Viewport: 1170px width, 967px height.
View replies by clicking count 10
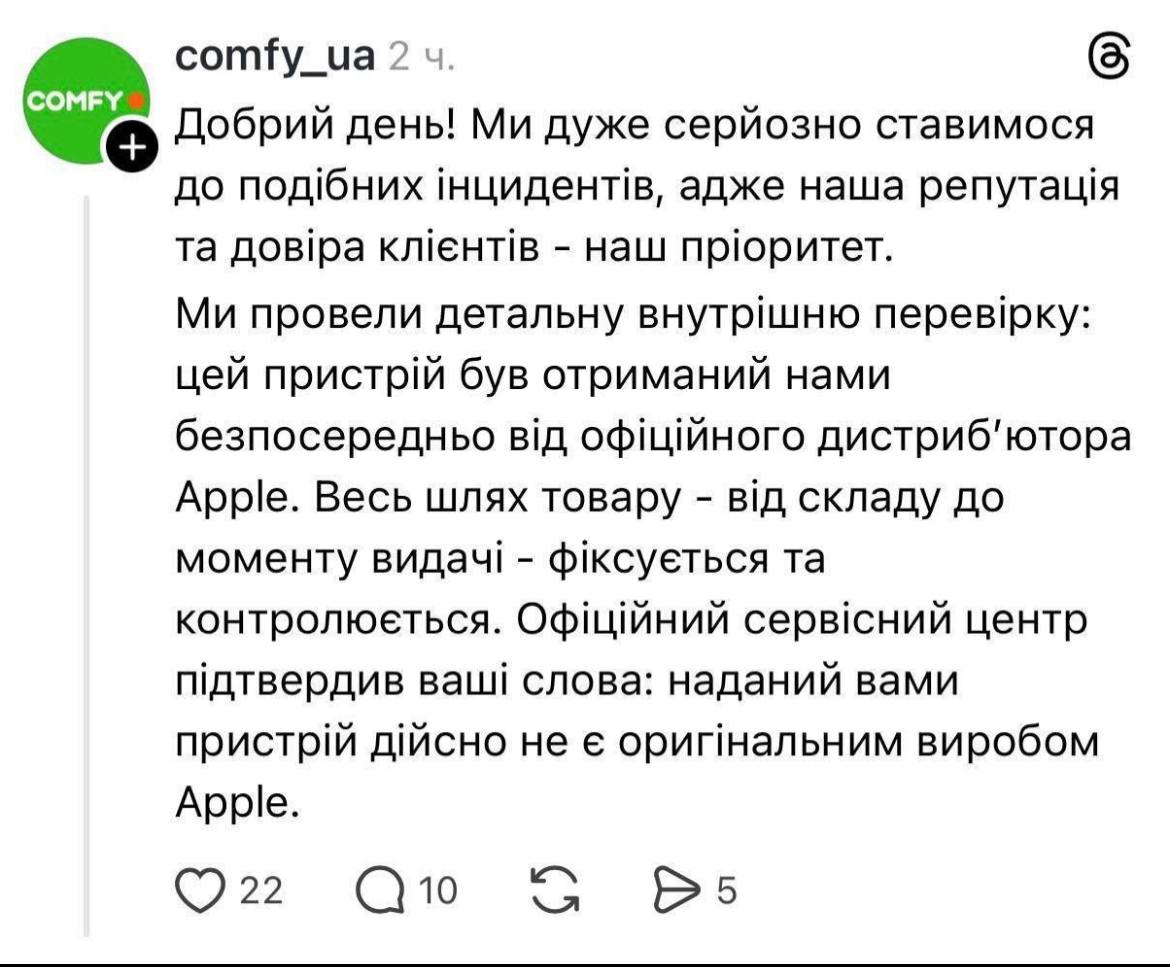click(x=437, y=888)
